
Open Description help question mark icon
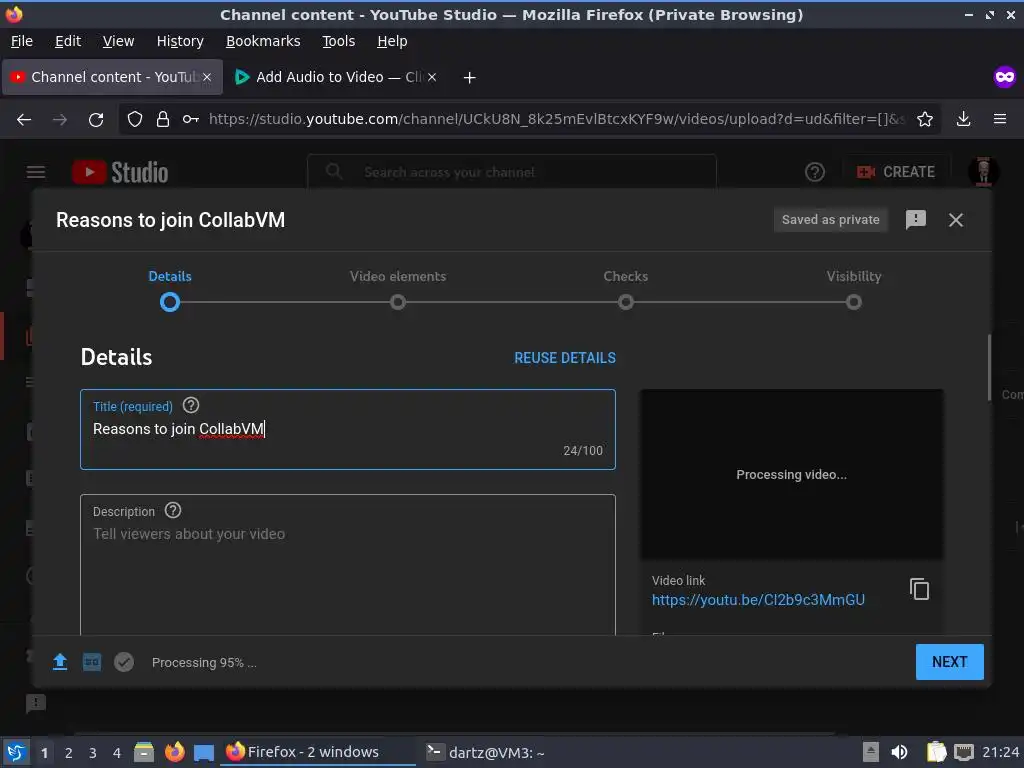point(172,511)
